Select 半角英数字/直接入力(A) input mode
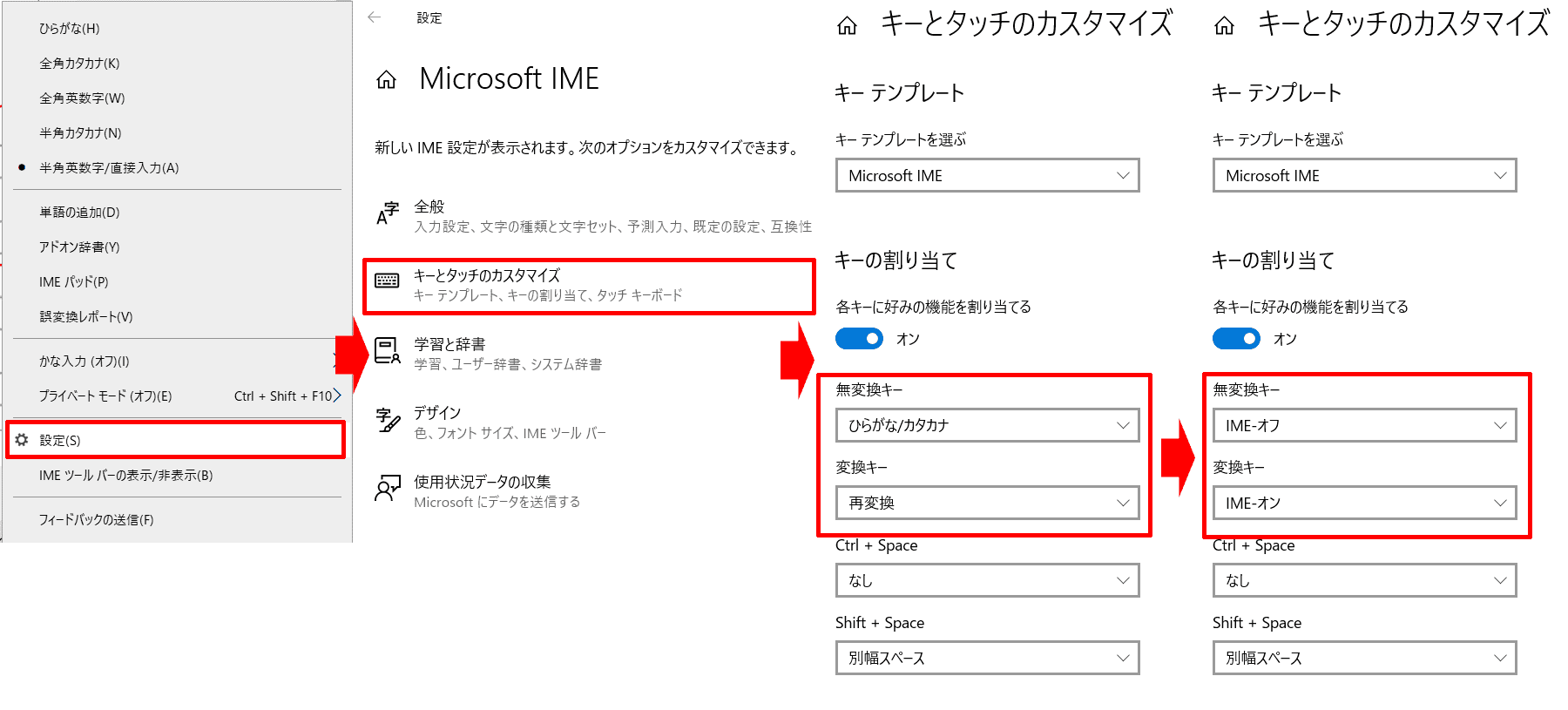Screen dimensions: 1568x710 point(109,168)
